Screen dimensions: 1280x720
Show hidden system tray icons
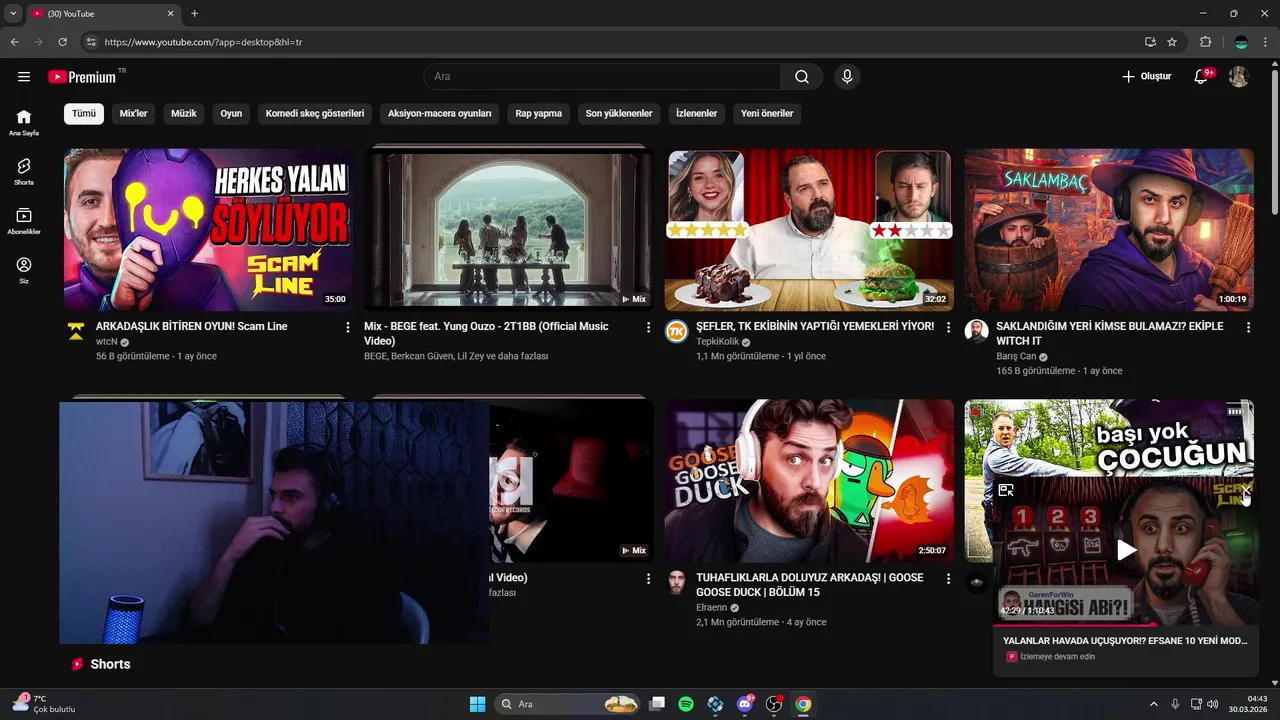tap(1153, 704)
